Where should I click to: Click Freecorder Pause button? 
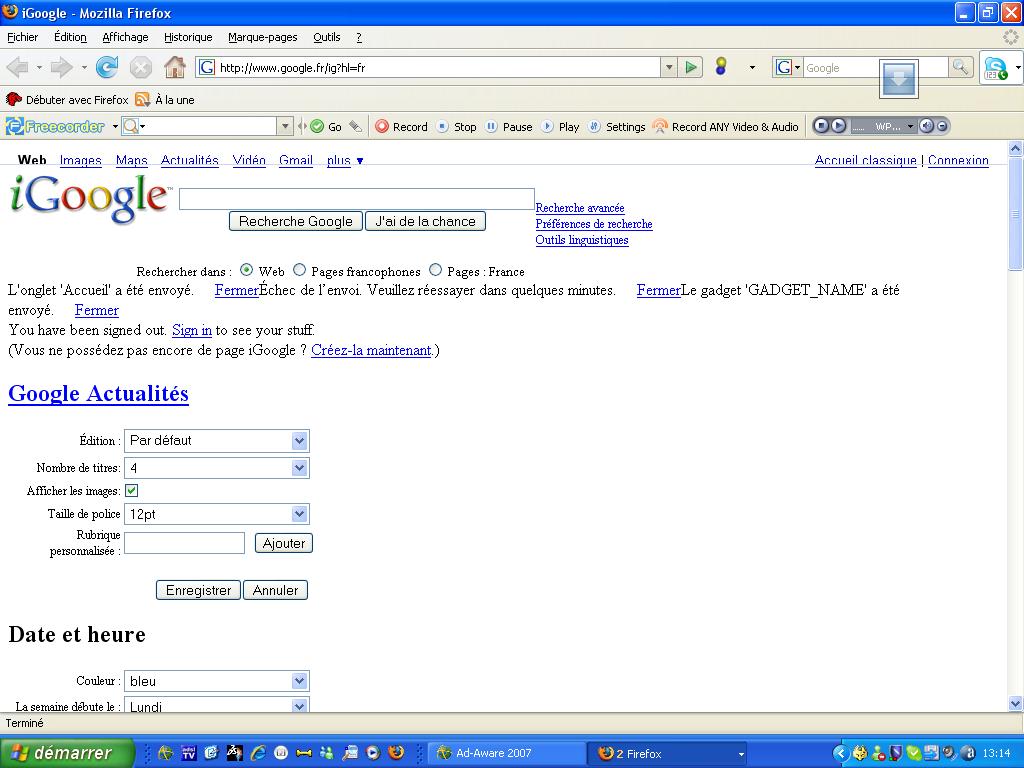click(509, 127)
